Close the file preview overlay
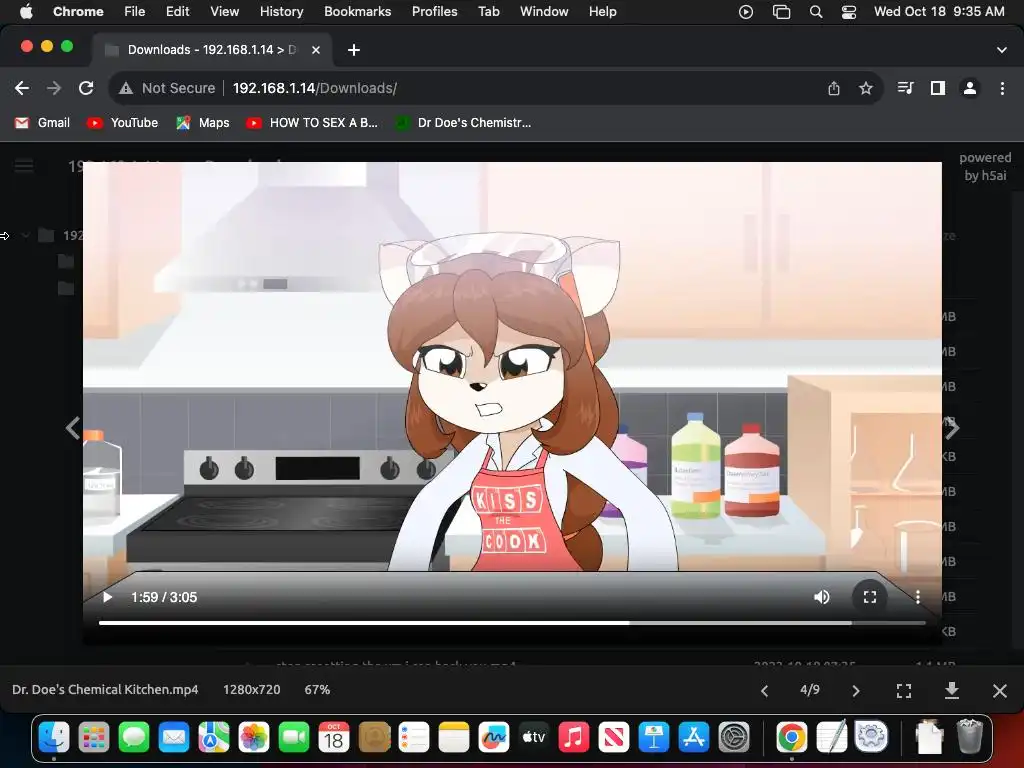The width and height of the screenshot is (1024, 768). [999, 690]
